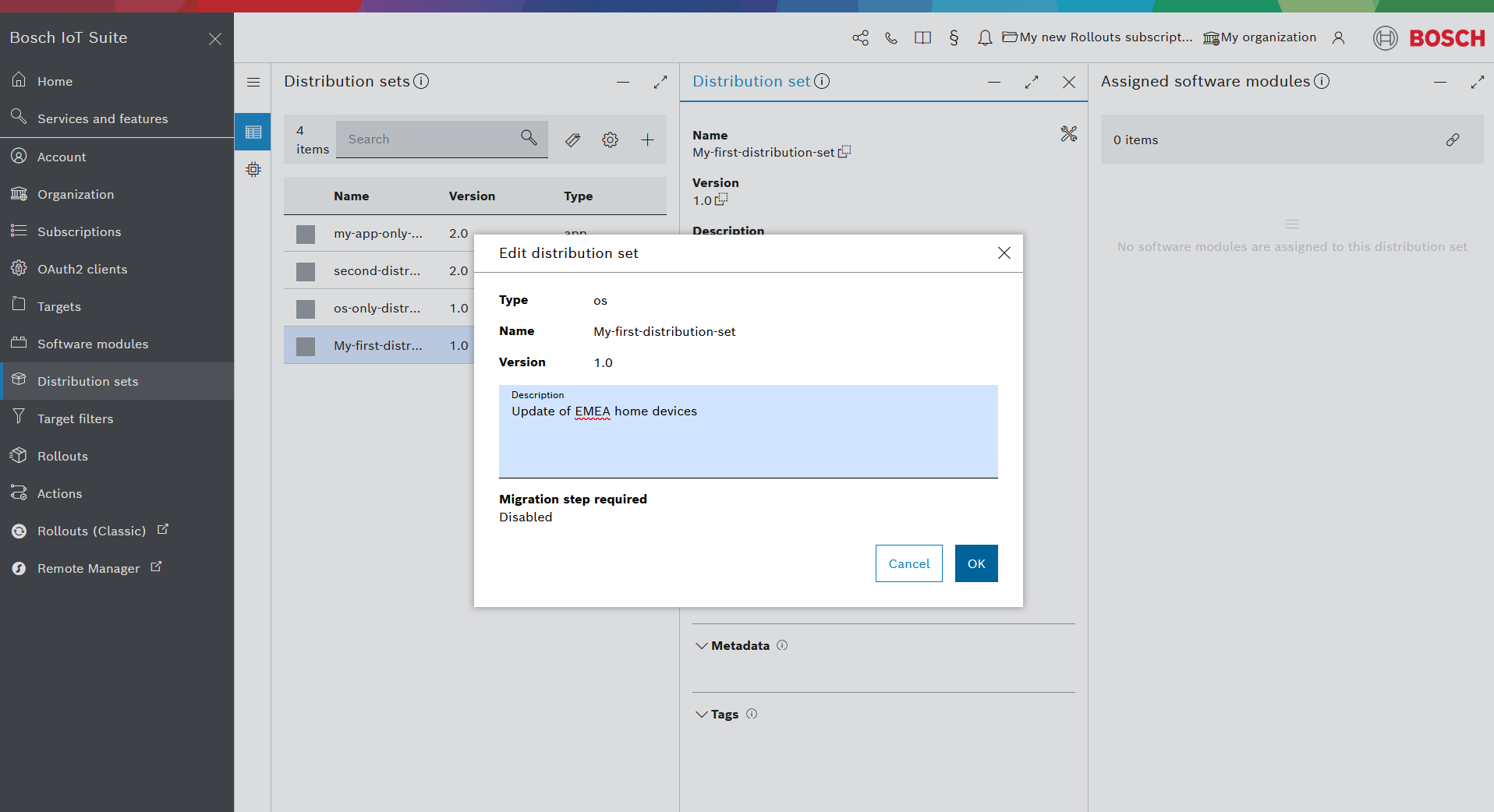
Task: Show Tags info icon
Action: (x=752, y=714)
